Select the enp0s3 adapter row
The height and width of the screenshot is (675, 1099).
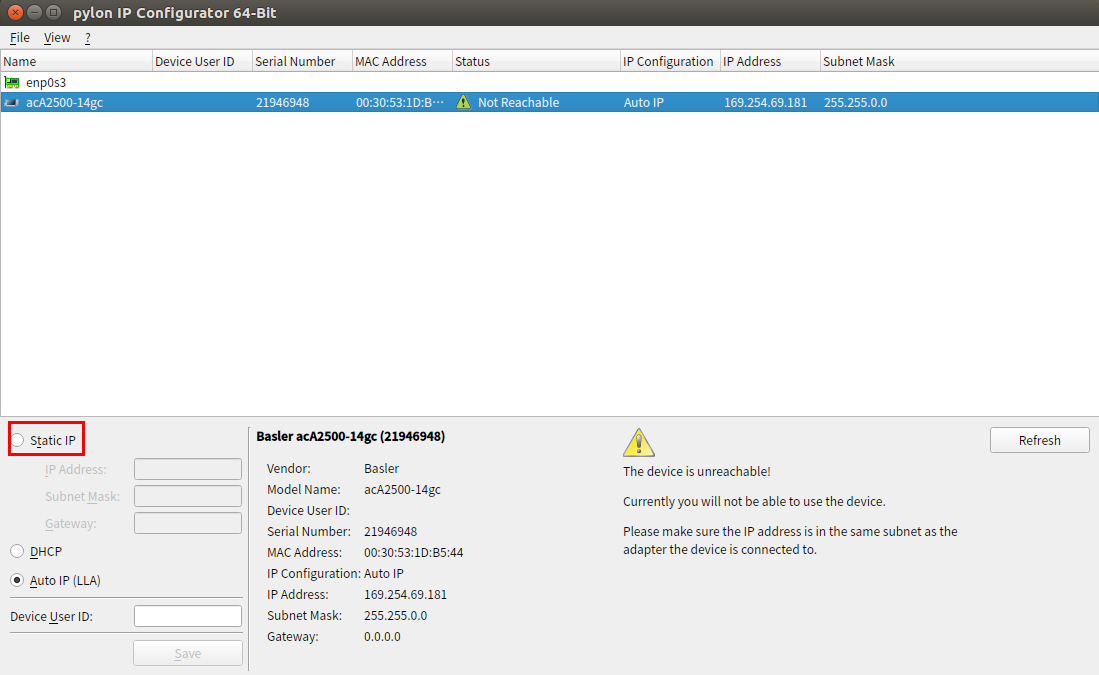[x=550, y=82]
